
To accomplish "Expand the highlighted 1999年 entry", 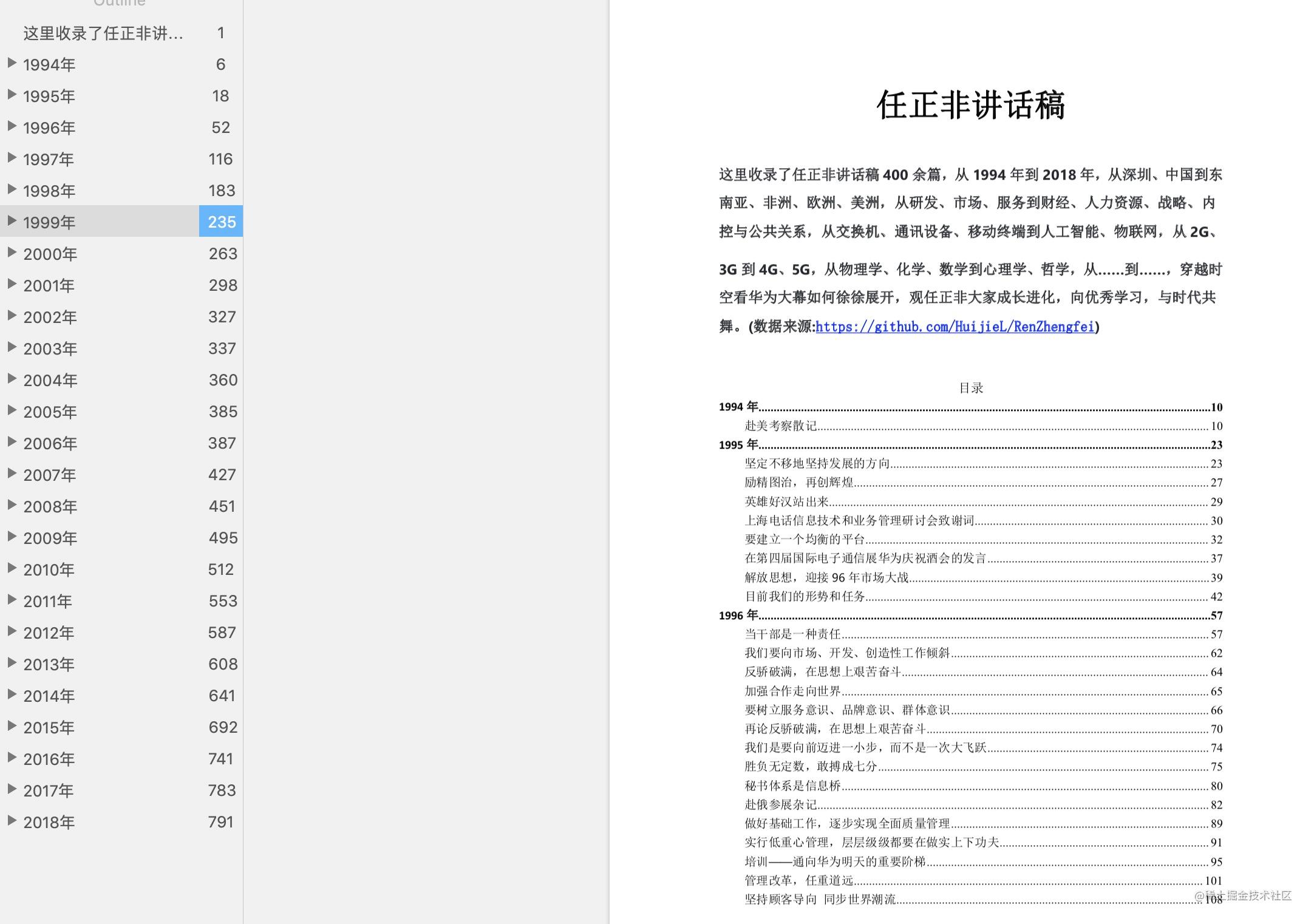I will tap(12, 220).
